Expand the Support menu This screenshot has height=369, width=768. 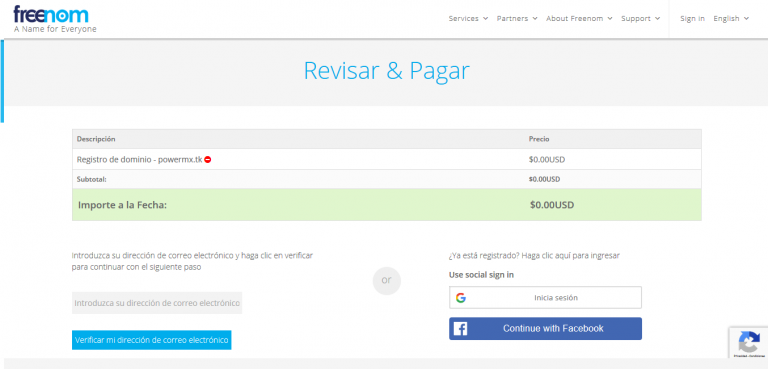tap(641, 18)
